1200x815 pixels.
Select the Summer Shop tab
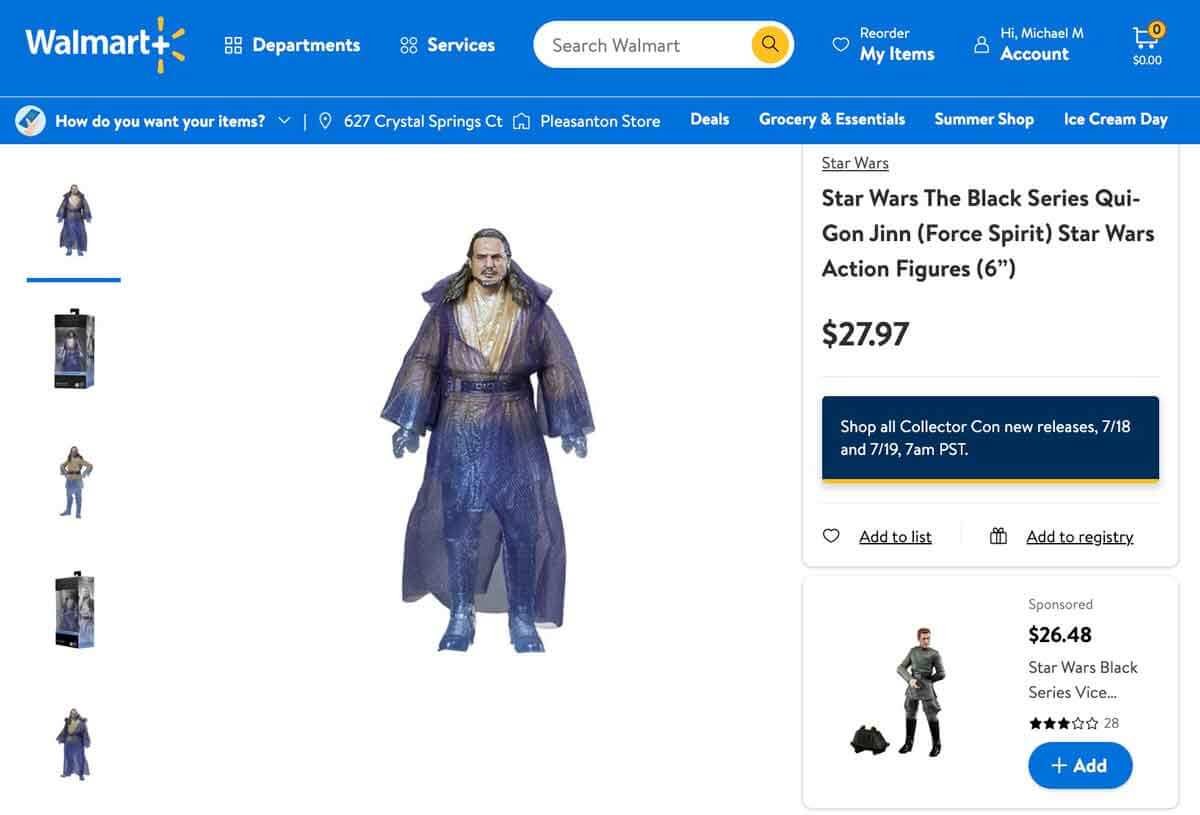coord(984,119)
